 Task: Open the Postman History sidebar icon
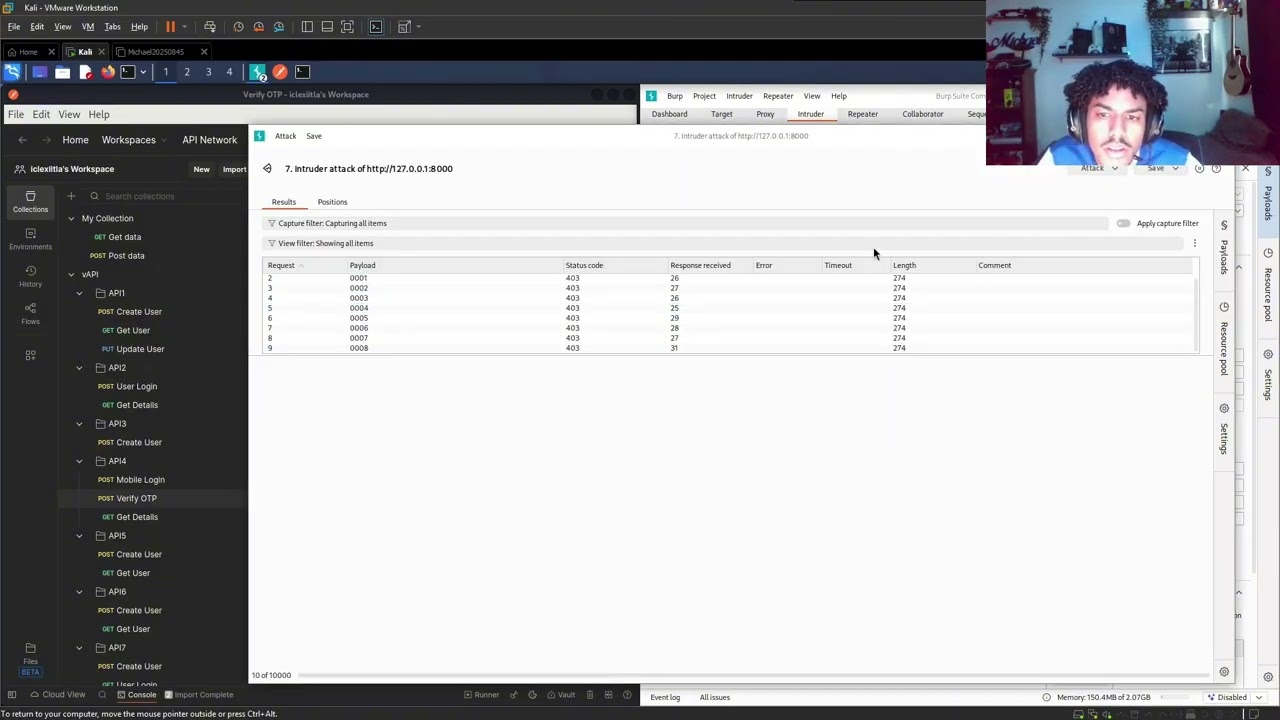pyautogui.click(x=30, y=277)
